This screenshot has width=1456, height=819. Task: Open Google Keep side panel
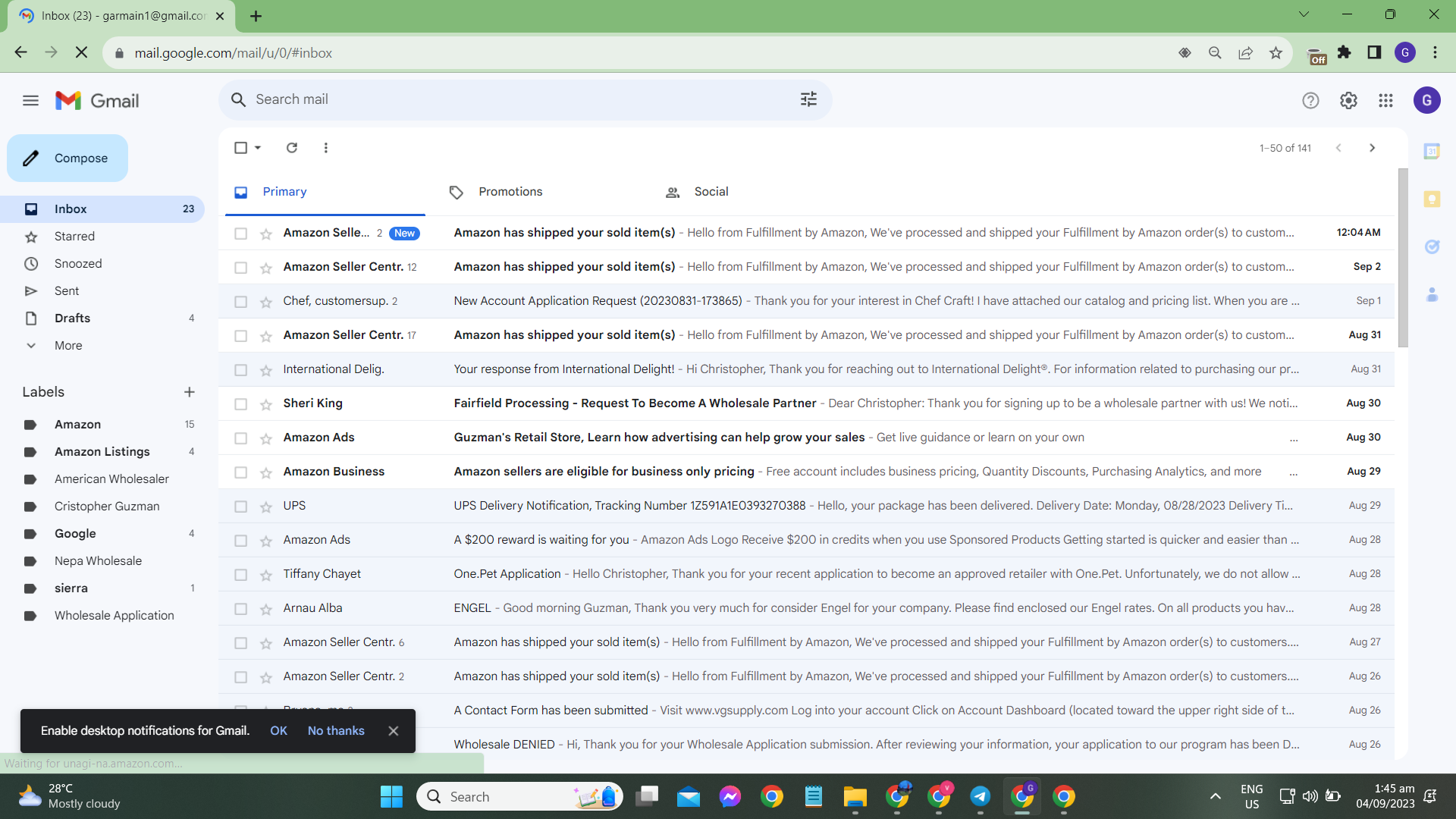1432,199
